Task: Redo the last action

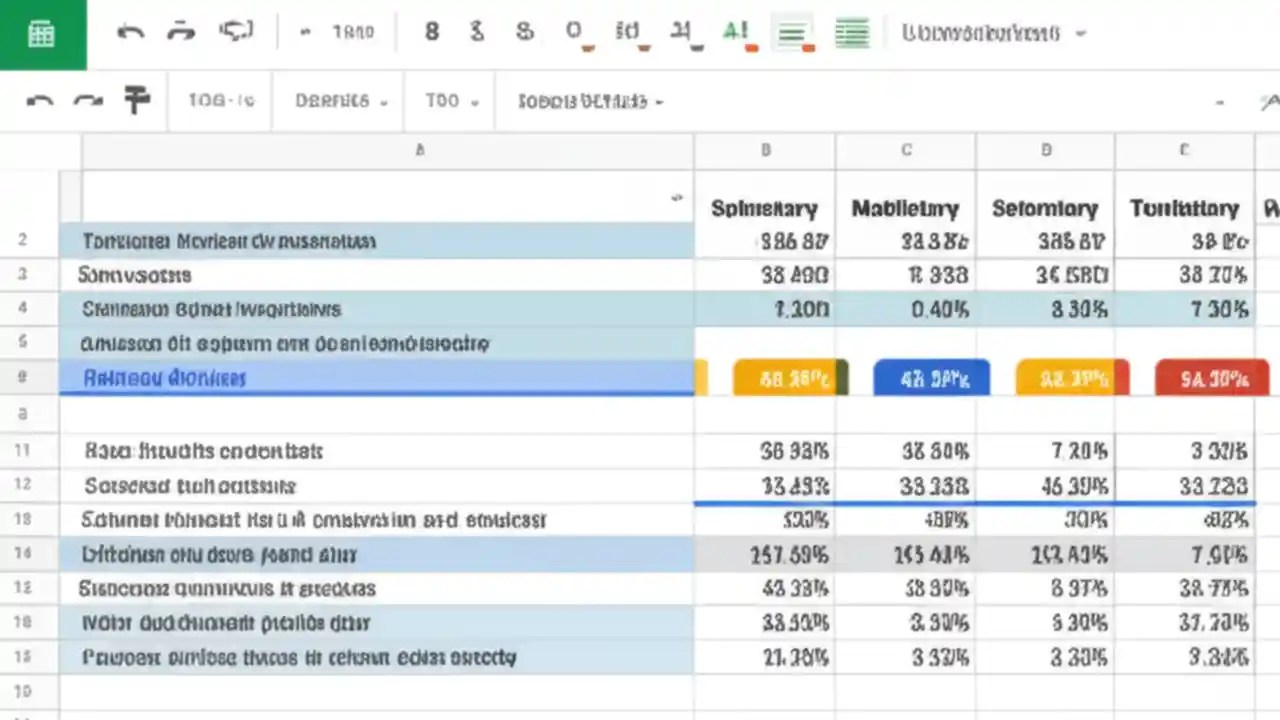Action: (x=181, y=31)
